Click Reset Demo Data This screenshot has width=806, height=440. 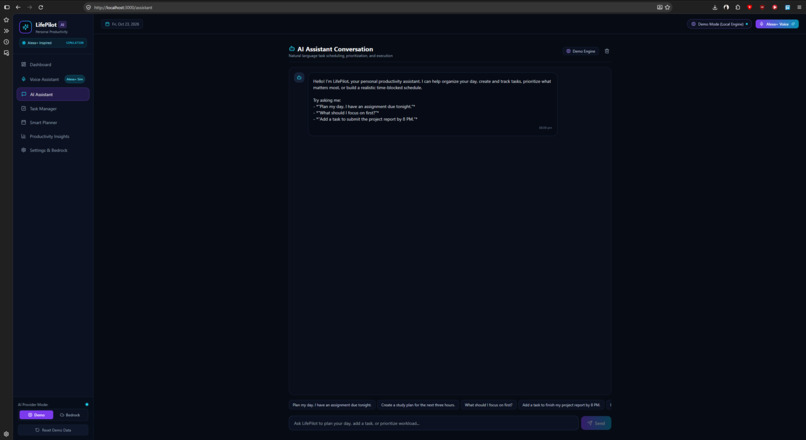53,430
